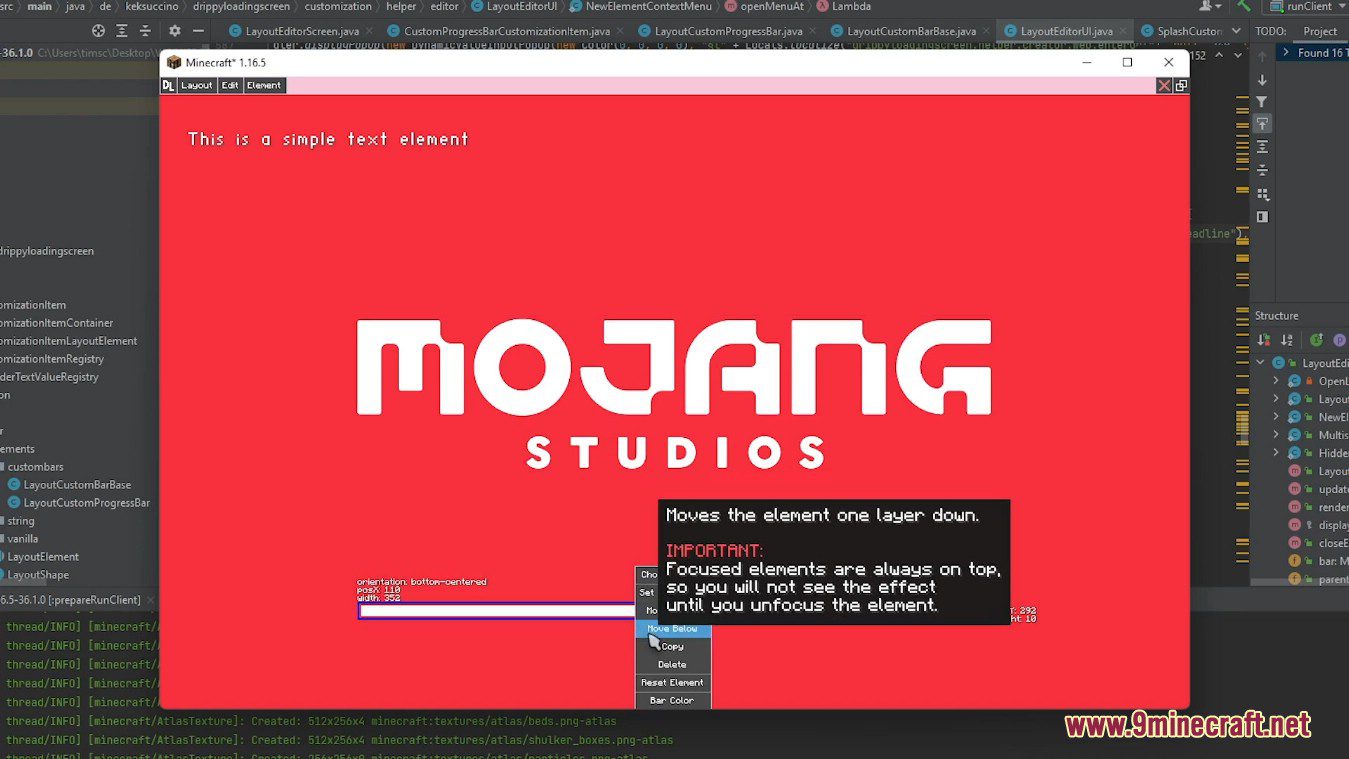Expand the Multis... node in Structure panel

[x=1276, y=435]
